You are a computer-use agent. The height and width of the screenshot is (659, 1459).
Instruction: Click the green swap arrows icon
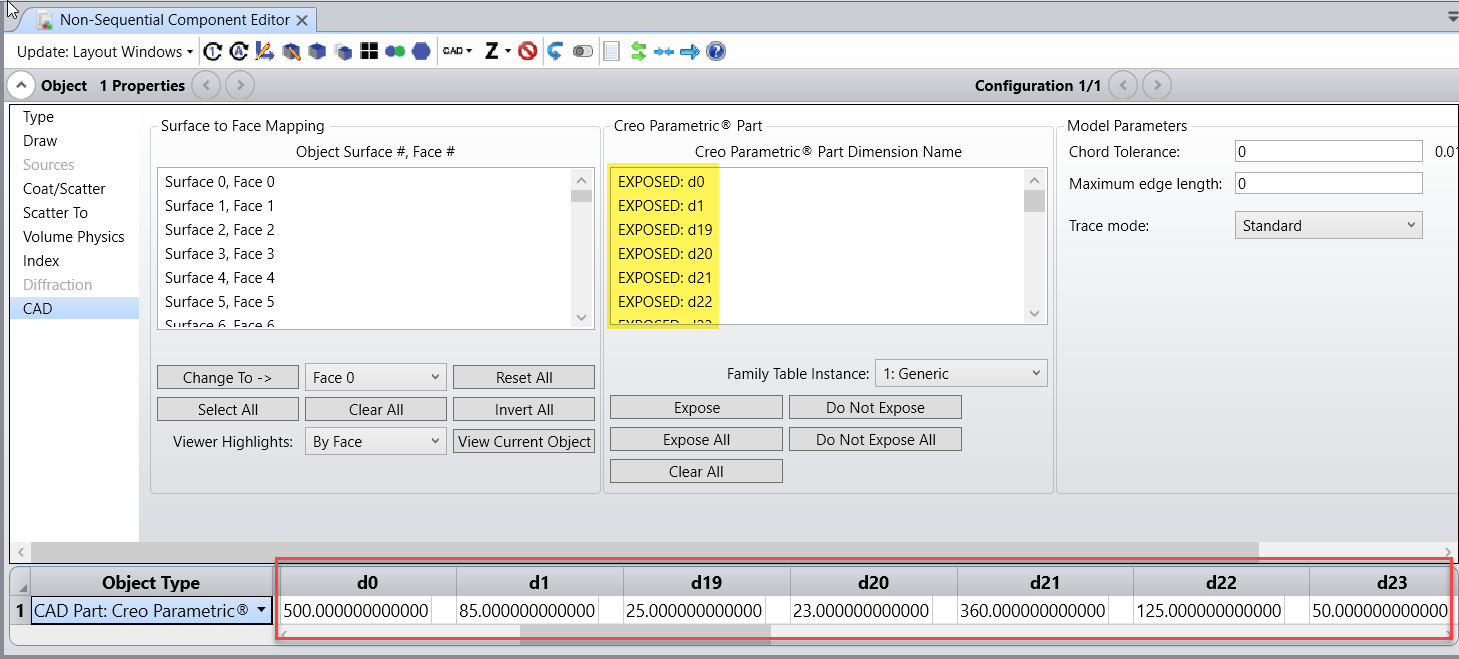pos(638,51)
